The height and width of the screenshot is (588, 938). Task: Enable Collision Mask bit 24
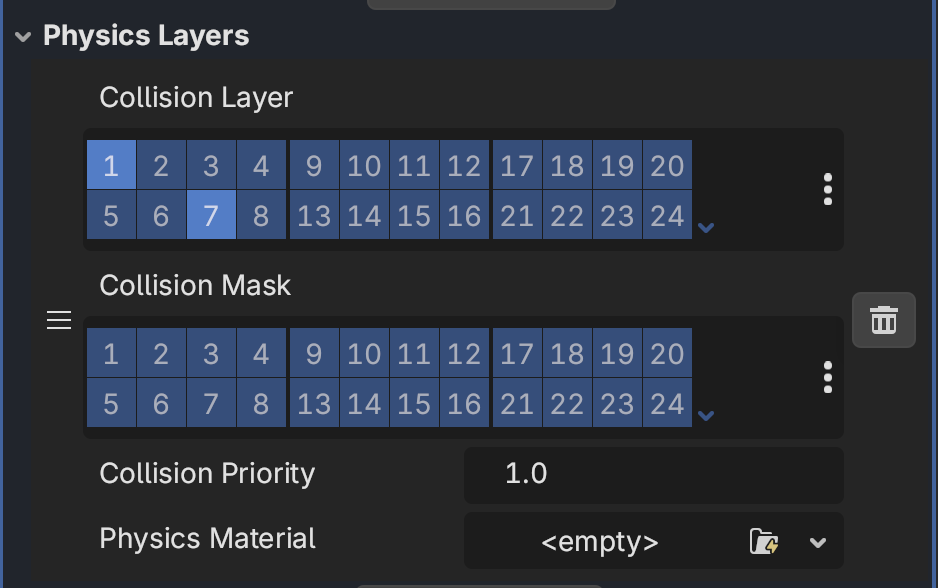[x=667, y=403]
